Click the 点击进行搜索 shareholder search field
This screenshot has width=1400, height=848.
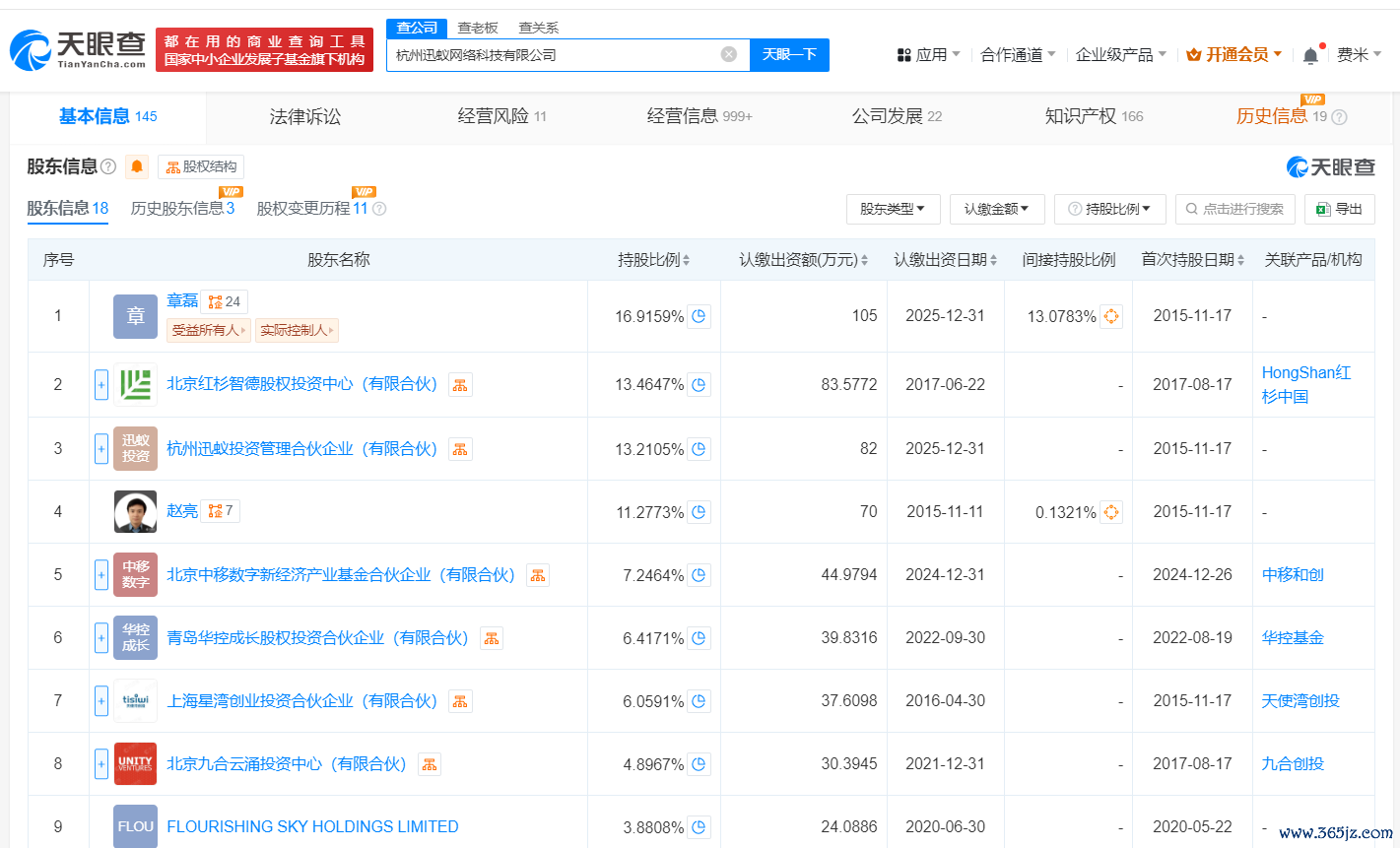click(x=1234, y=209)
